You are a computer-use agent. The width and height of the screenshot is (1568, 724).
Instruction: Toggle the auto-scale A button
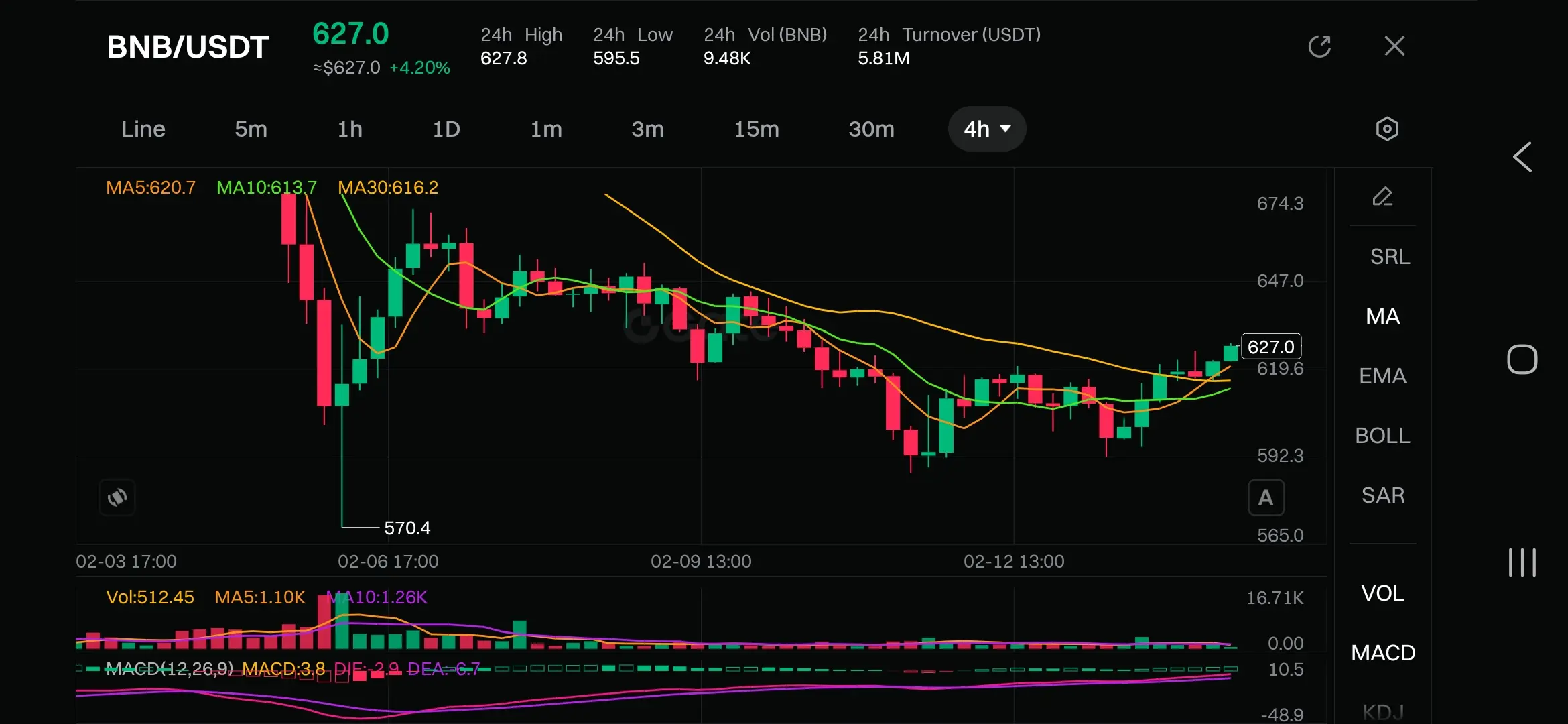(x=1266, y=497)
